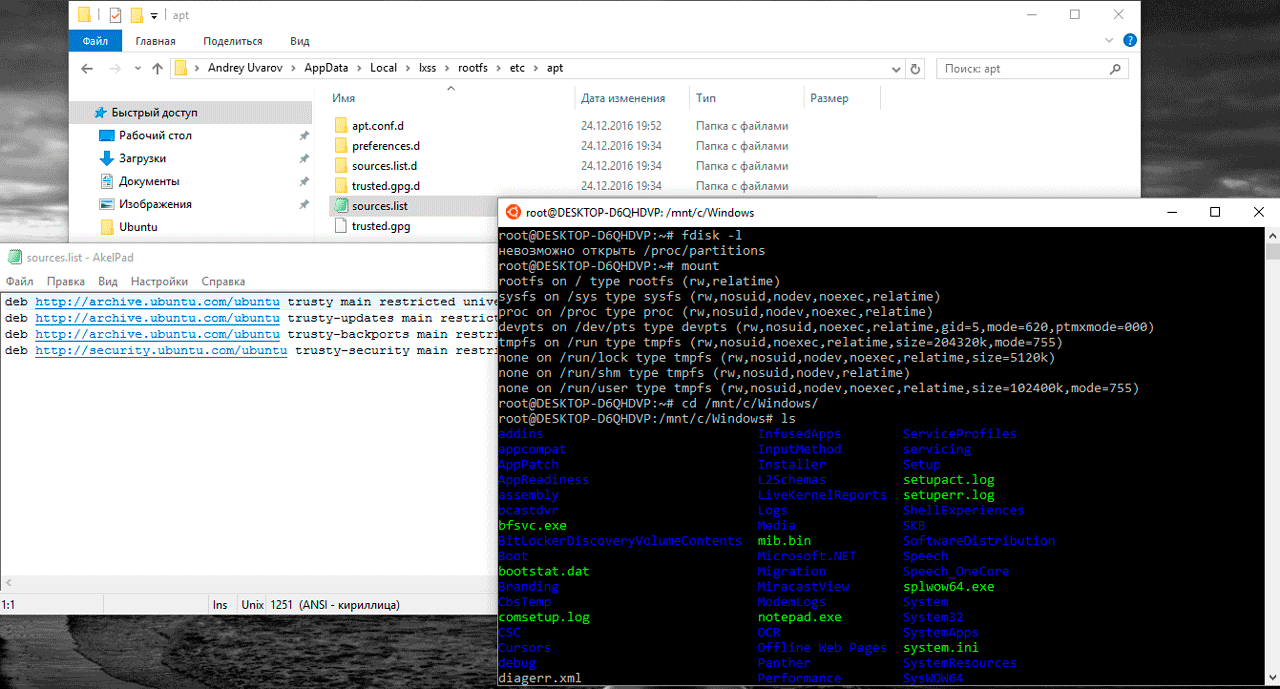Screen dimensions: 1280x689
Task: Open the security.ubuntu.com link
Action: (161, 351)
